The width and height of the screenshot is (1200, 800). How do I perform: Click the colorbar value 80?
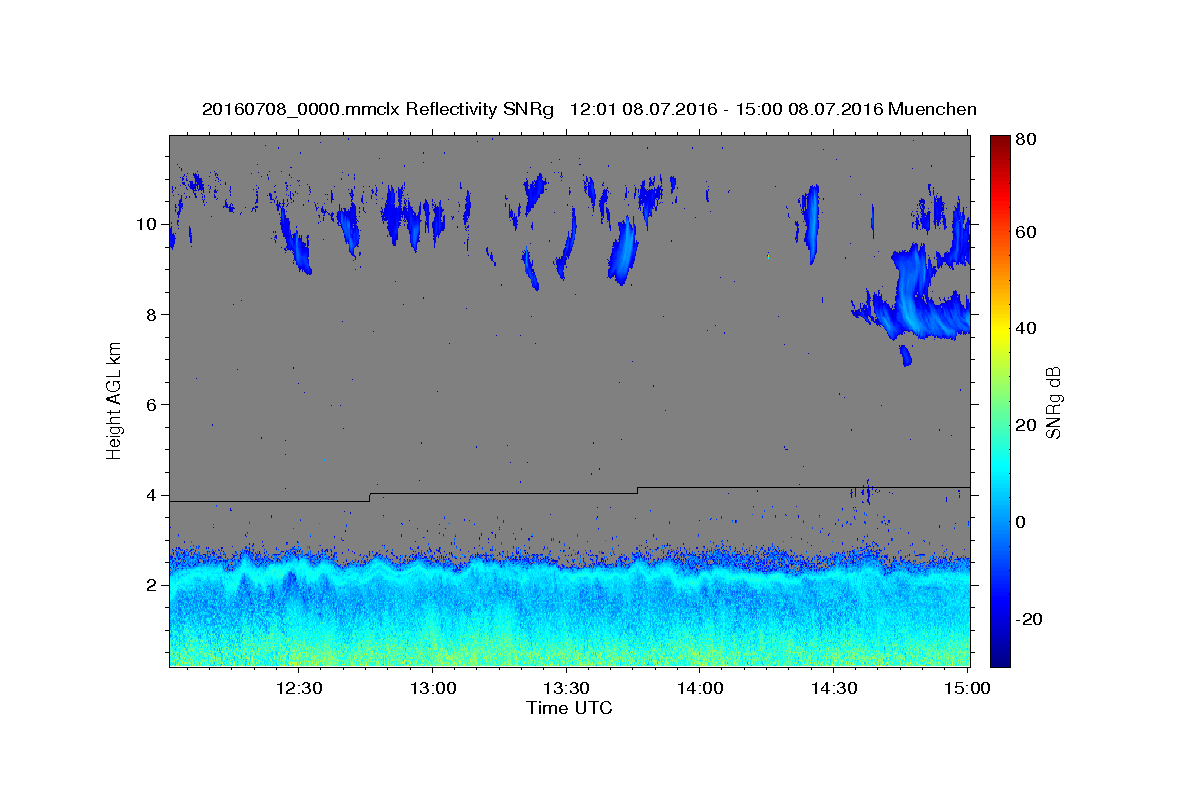click(1028, 139)
